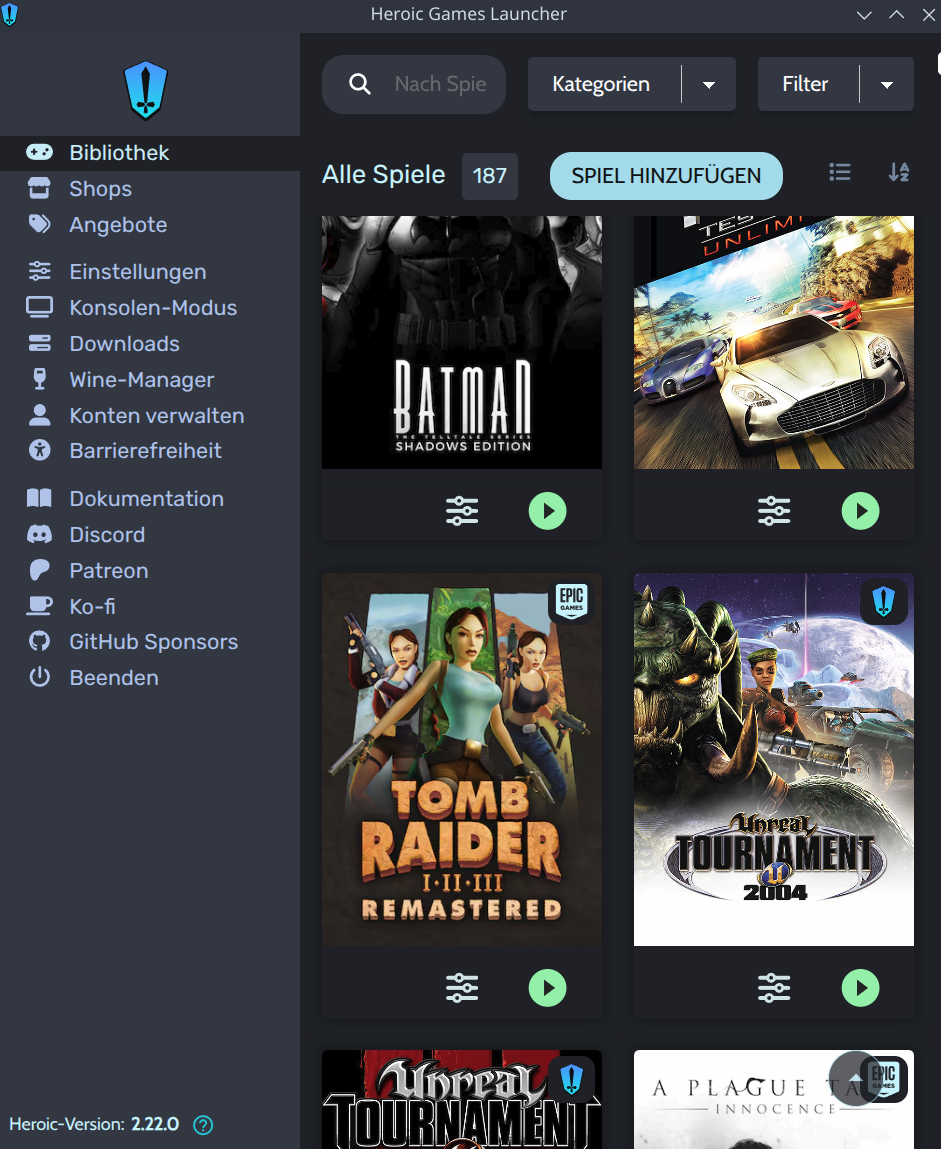Click the 187 games count badge
Screen dimensions: 941x1149
pos(490,176)
